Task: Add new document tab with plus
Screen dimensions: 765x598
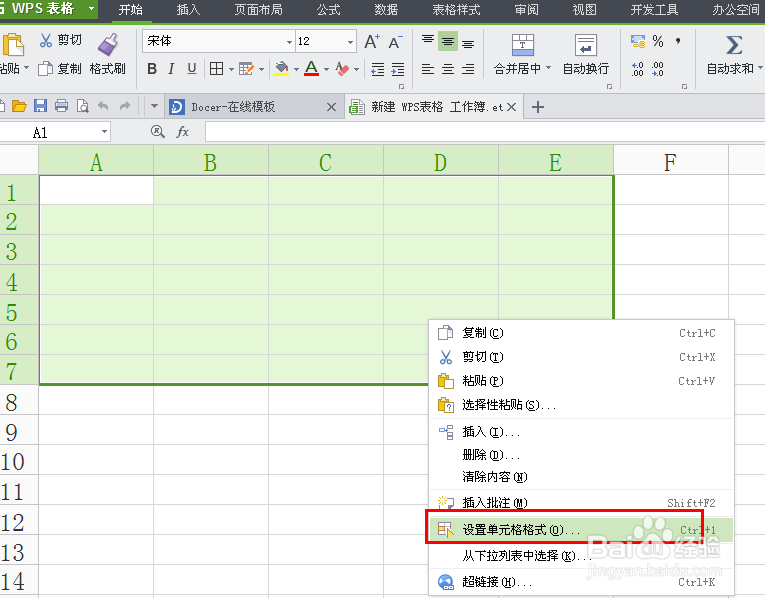Action: click(x=538, y=107)
